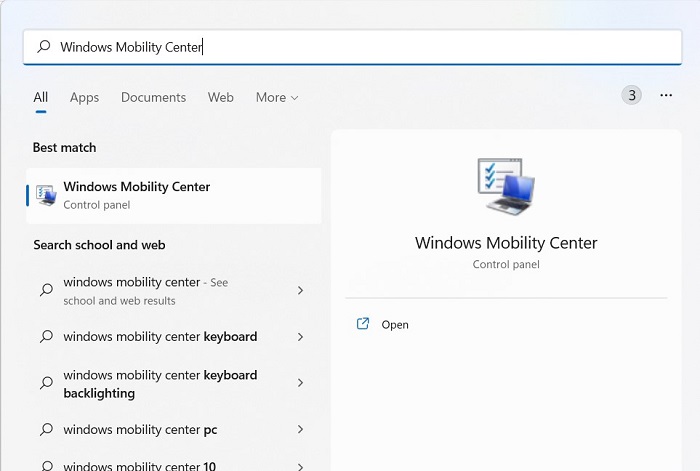Expand the More filter dropdown
The image size is (700, 471).
coord(277,97)
